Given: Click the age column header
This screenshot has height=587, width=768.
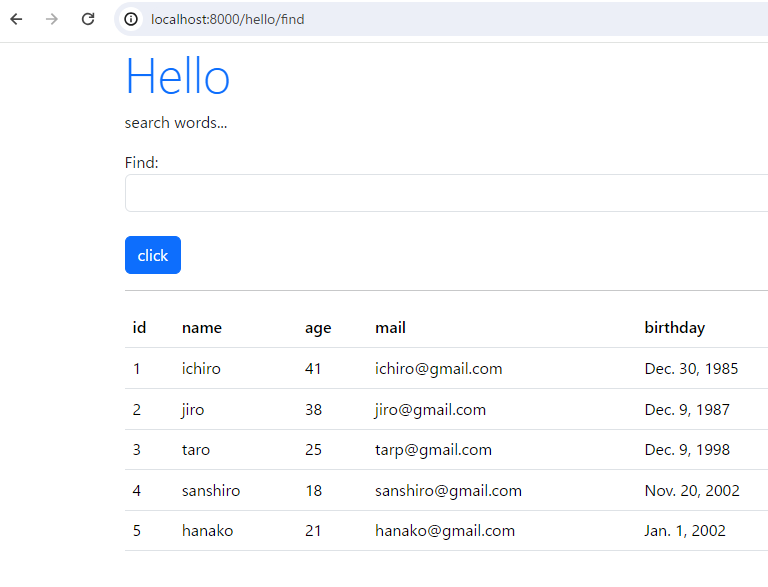Looking at the screenshot, I should coord(318,328).
